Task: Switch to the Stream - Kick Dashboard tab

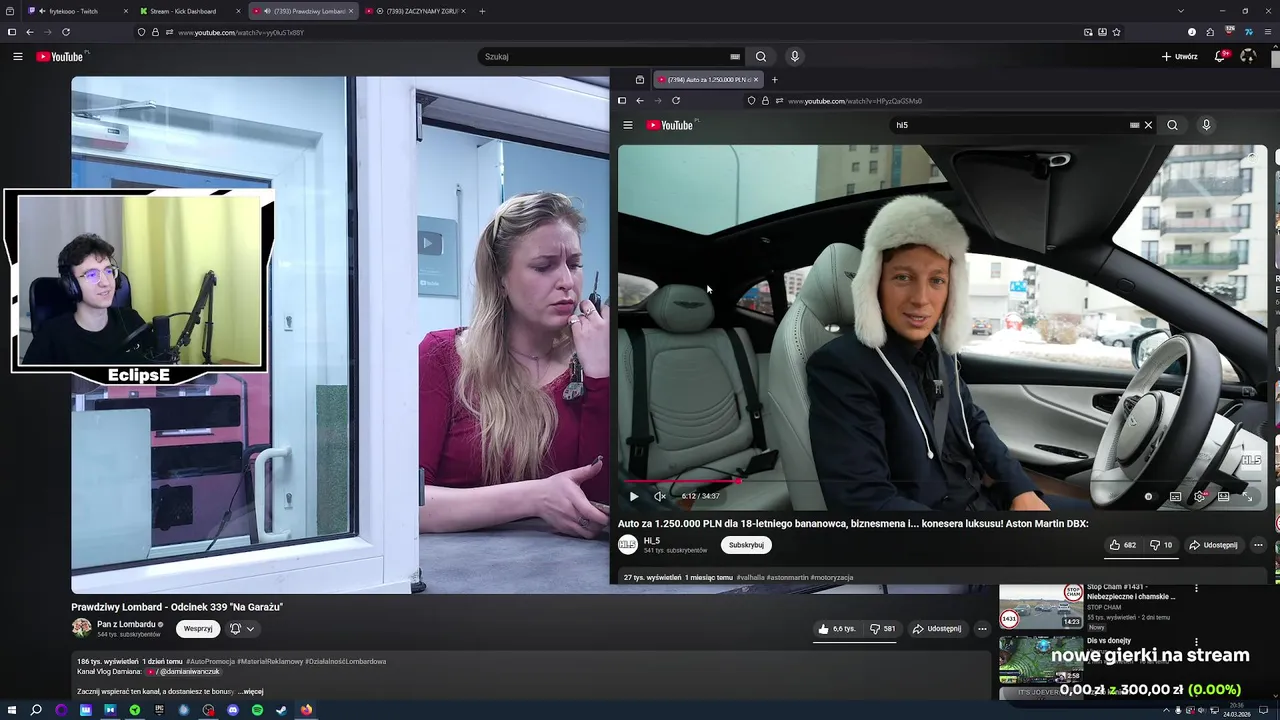Action: [x=190, y=11]
